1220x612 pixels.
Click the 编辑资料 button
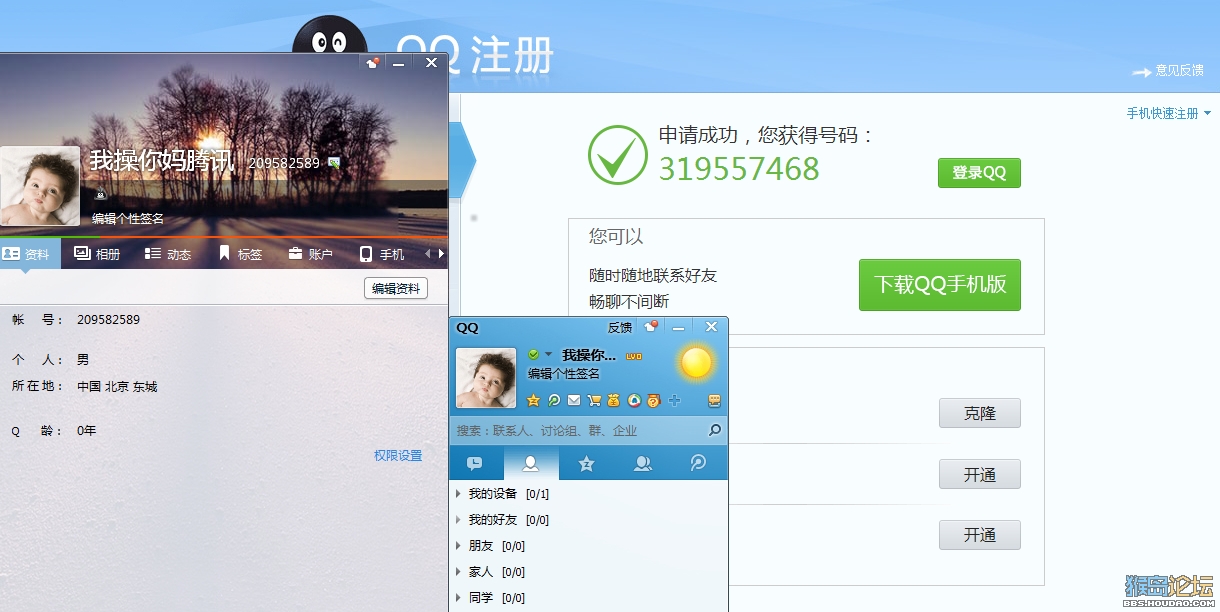pos(396,288)
